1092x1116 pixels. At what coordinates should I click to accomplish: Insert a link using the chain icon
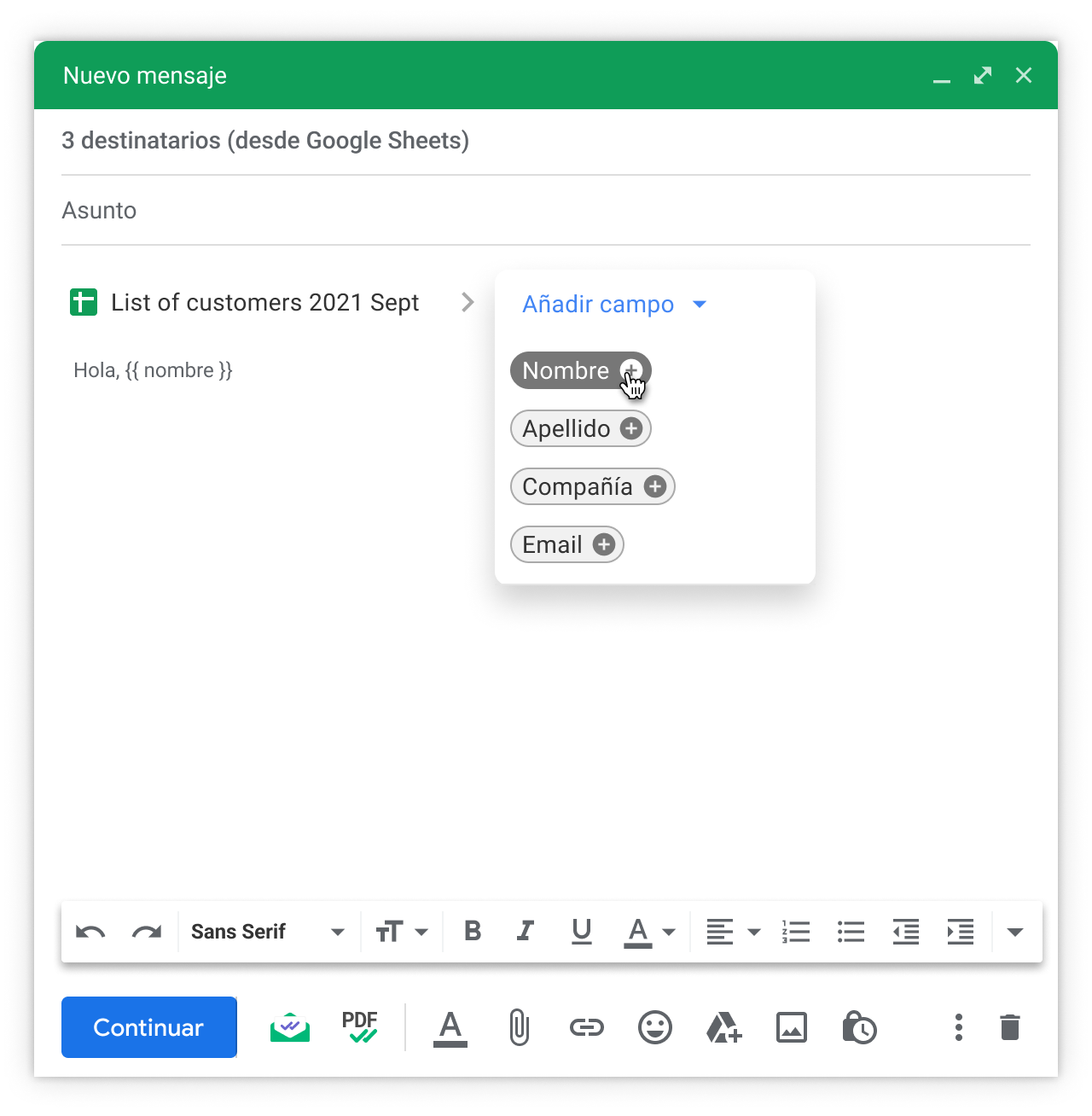click(x=587, y=1027)
